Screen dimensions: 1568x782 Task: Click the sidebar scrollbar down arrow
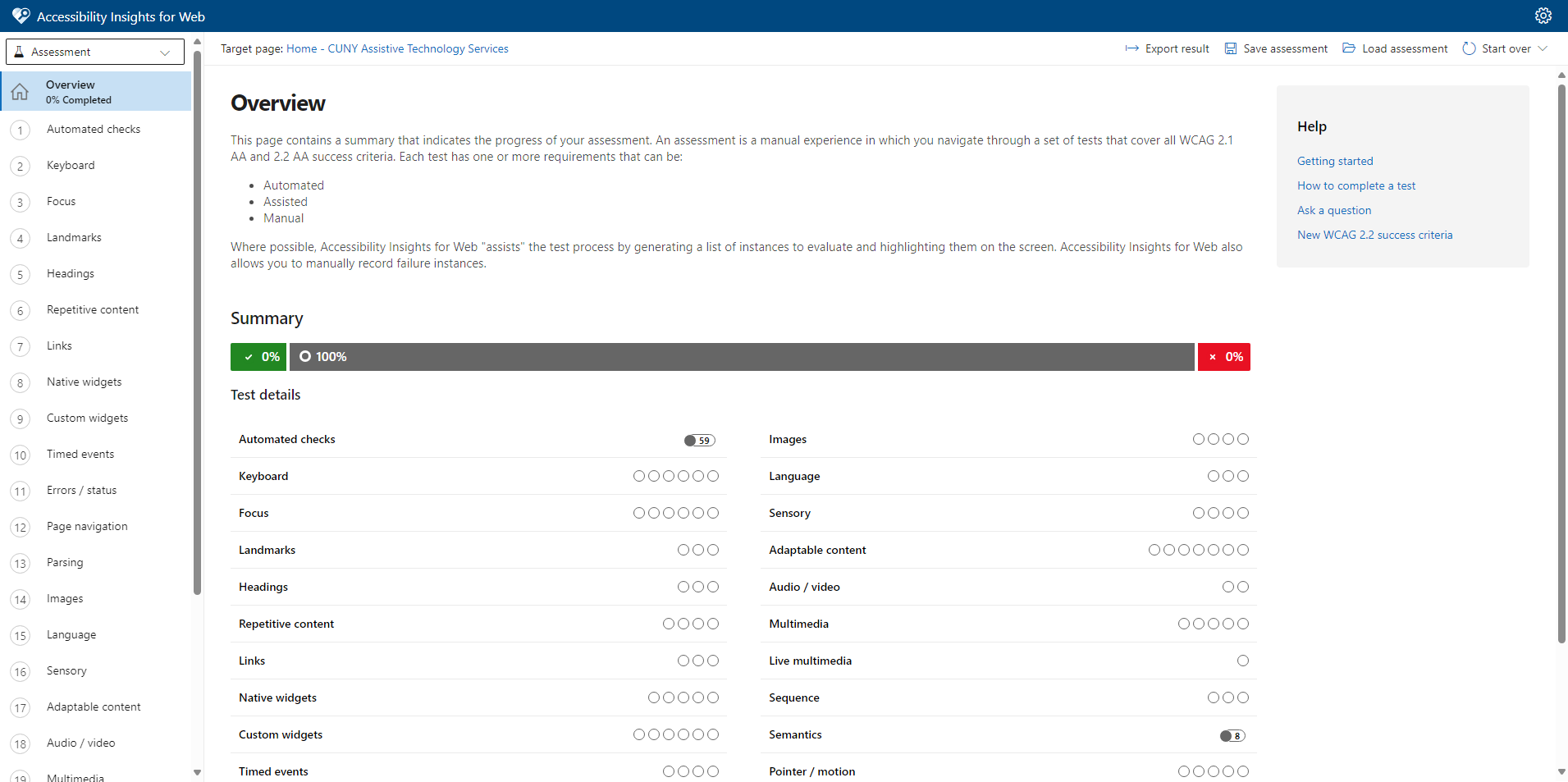pyautogui.click(x=197, y=772)
